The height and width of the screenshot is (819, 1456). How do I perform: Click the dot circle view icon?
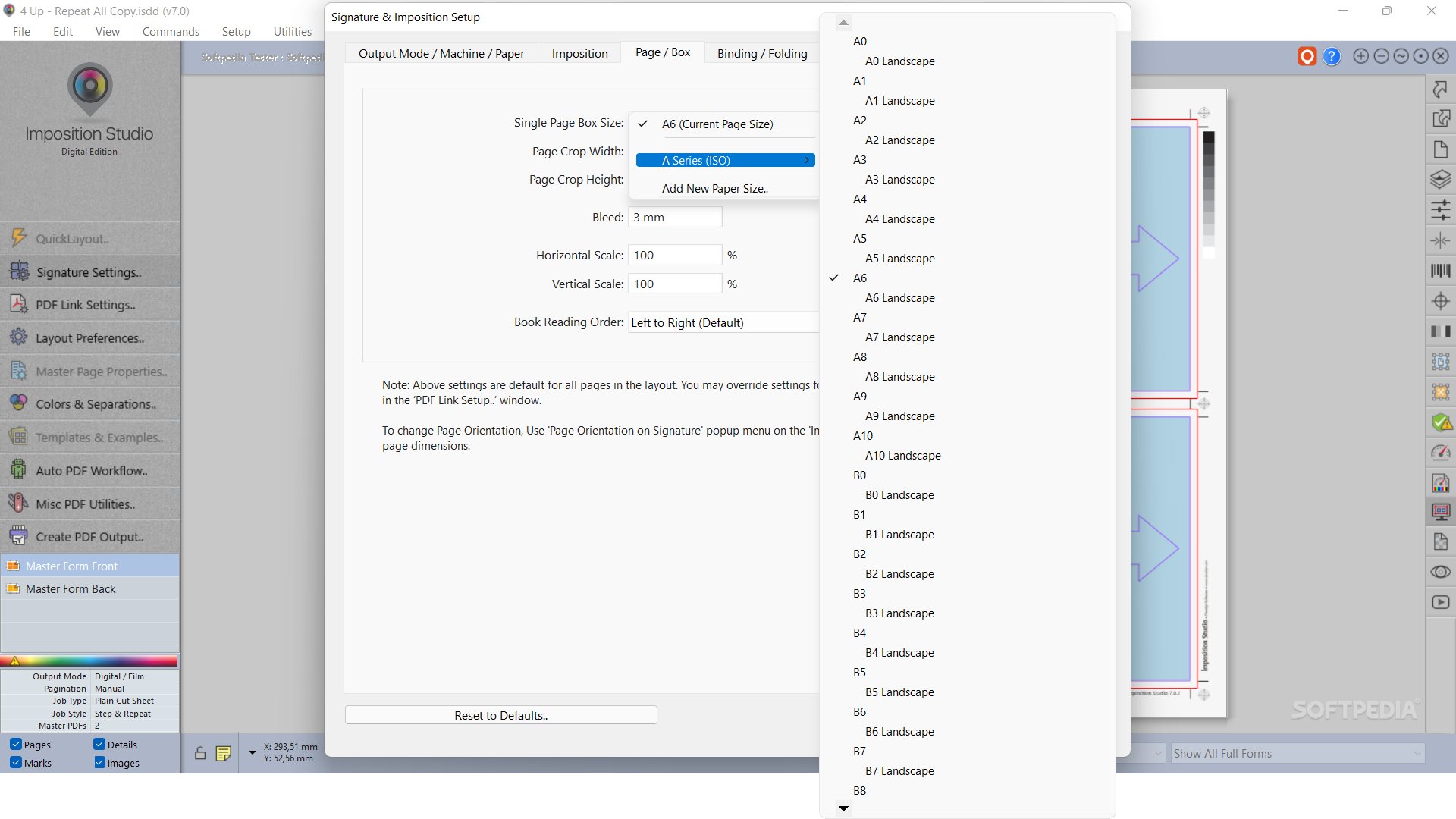coord(1420,56)
